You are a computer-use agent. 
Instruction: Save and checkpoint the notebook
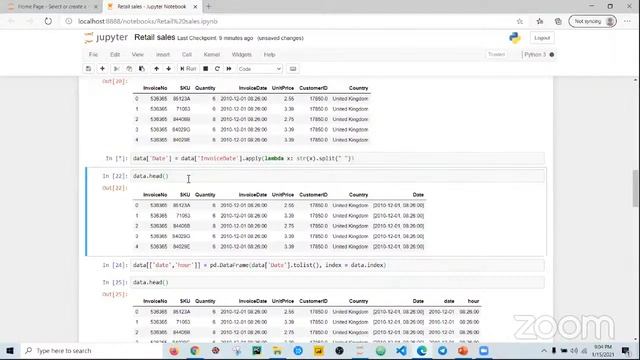point(88,69)
